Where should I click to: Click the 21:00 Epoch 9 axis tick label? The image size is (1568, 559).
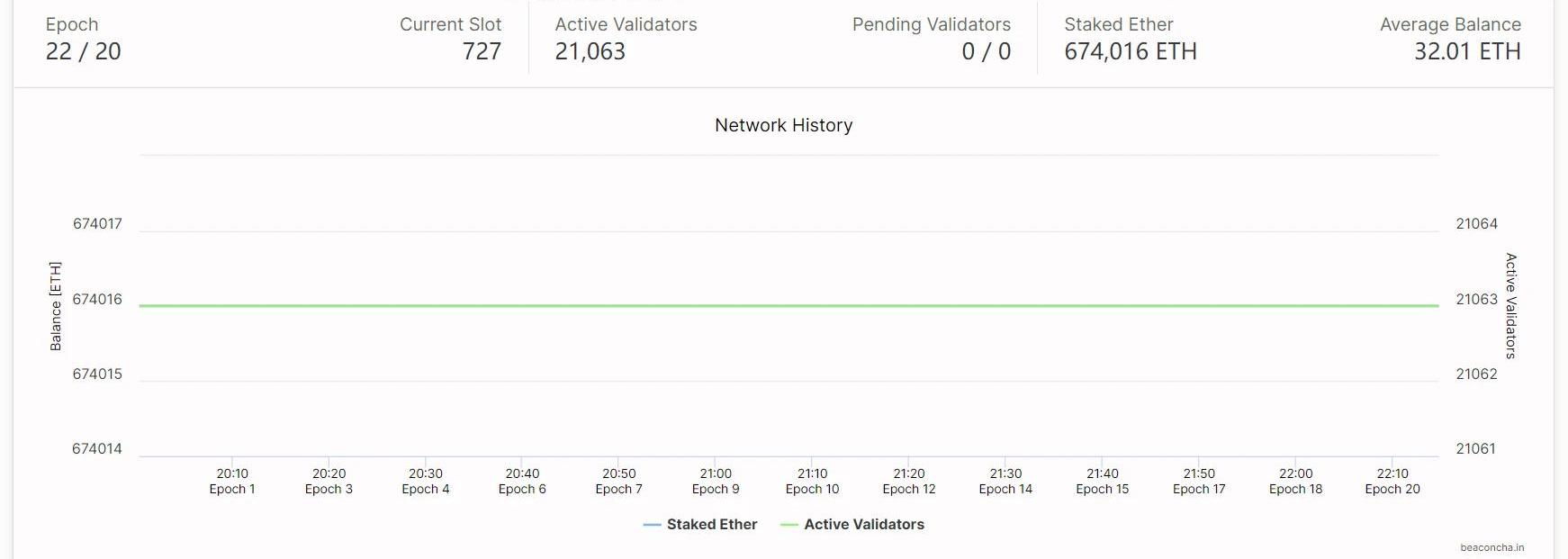click(x=716, y=481)
